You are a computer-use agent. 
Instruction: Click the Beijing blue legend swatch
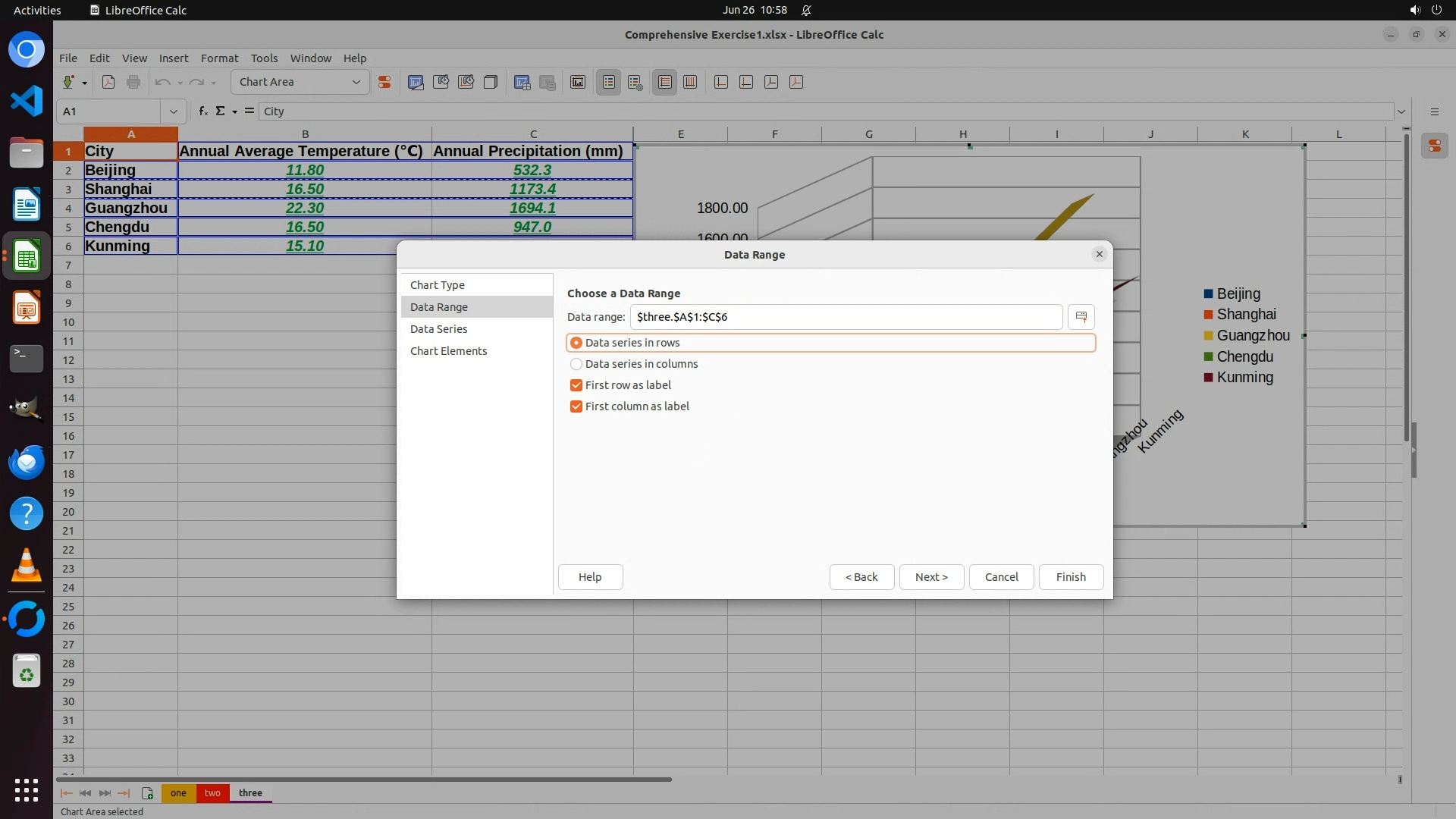pos(1208,294)
